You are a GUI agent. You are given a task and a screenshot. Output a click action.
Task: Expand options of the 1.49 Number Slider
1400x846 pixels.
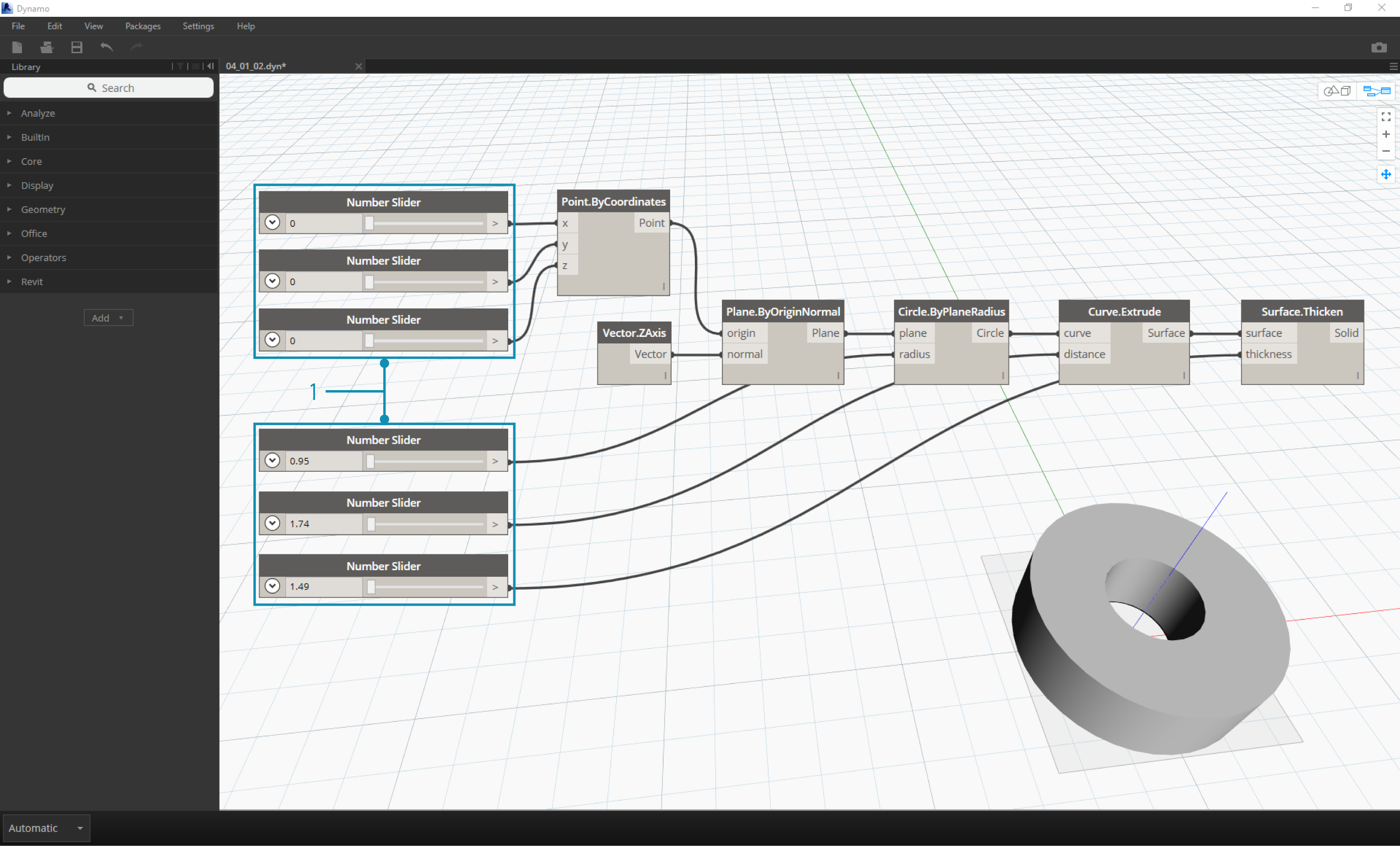click(272, 586)
